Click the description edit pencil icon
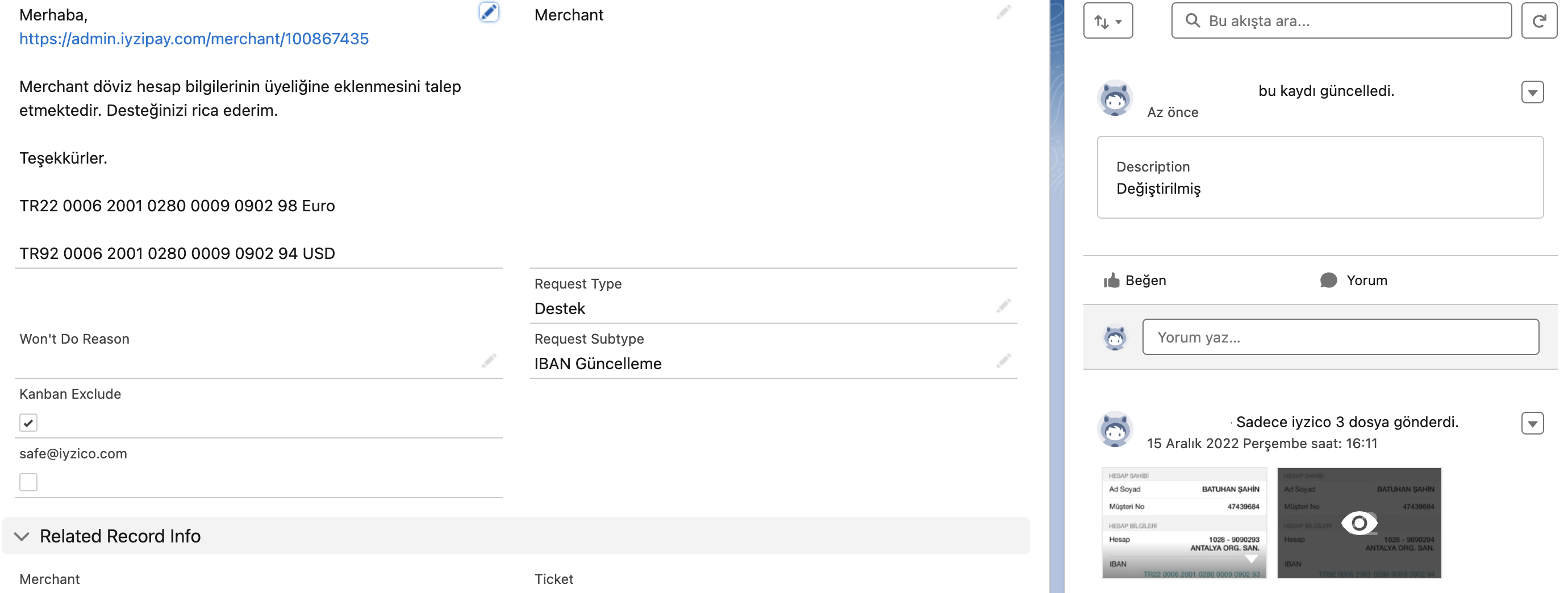 [488, 12]
